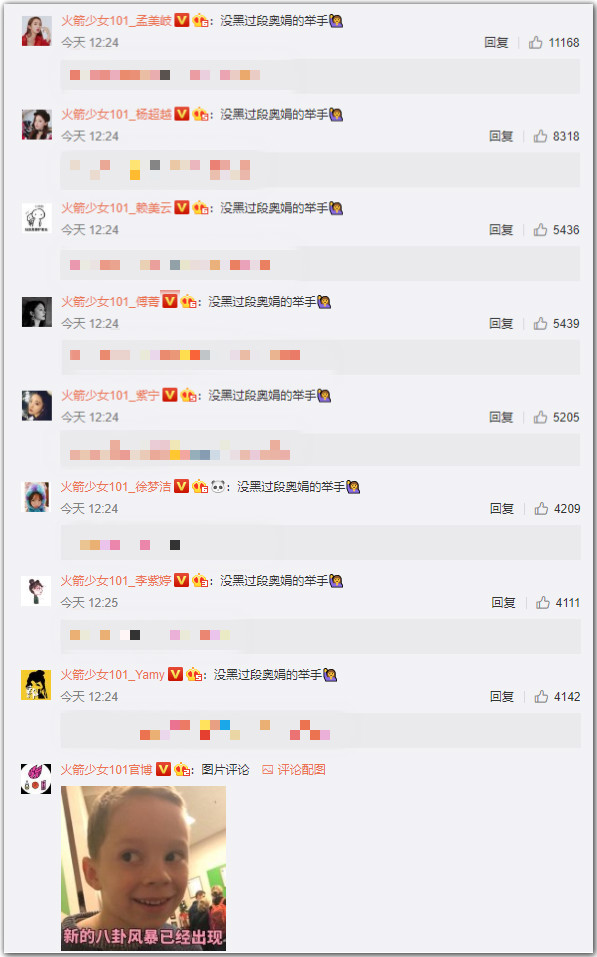This screenshot has width=597, height=957.
Task: Like the 紫宁 comment with 5205 likes
Action: (x=540, y=417)
